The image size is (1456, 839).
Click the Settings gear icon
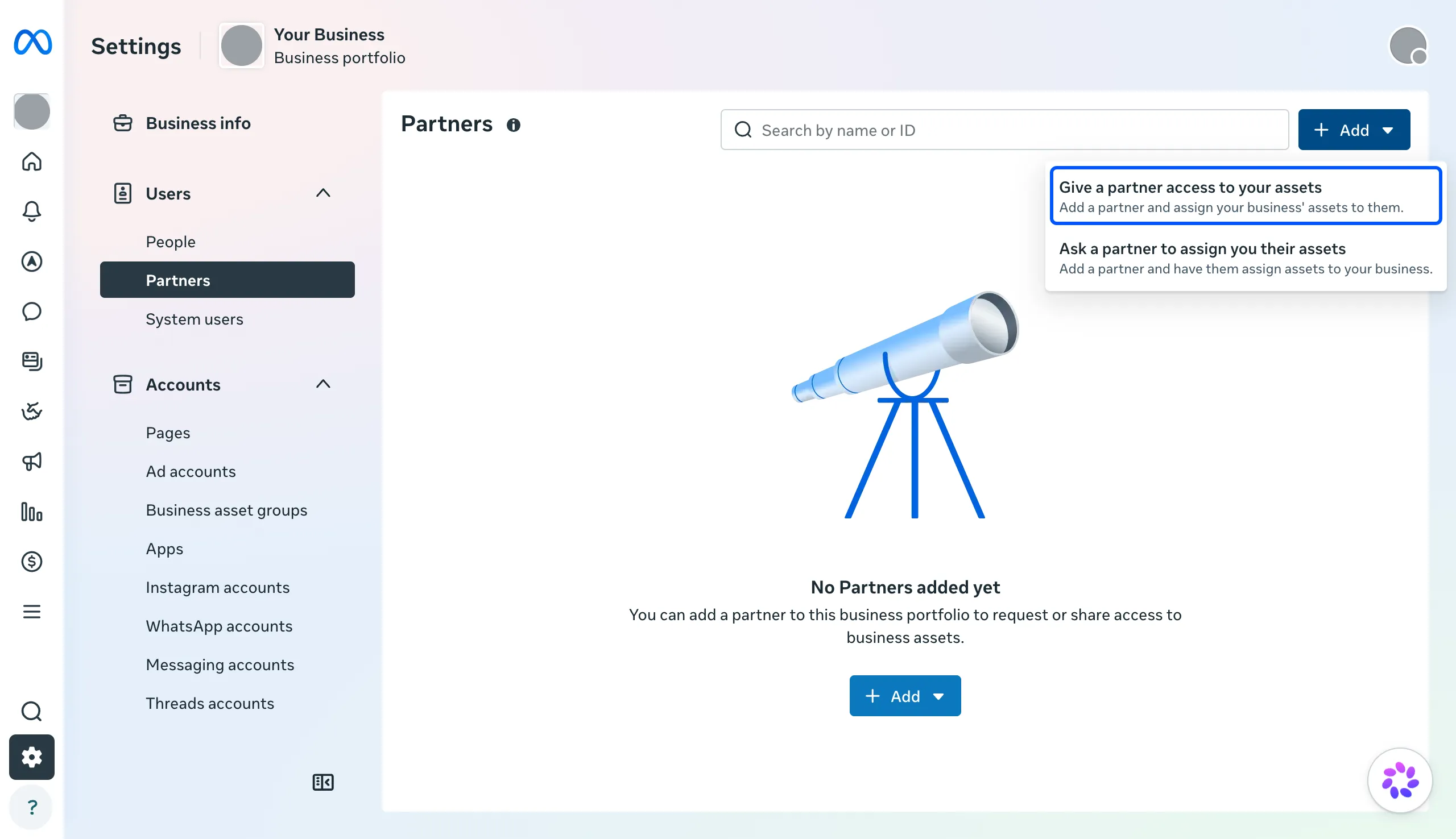[32, 757]
